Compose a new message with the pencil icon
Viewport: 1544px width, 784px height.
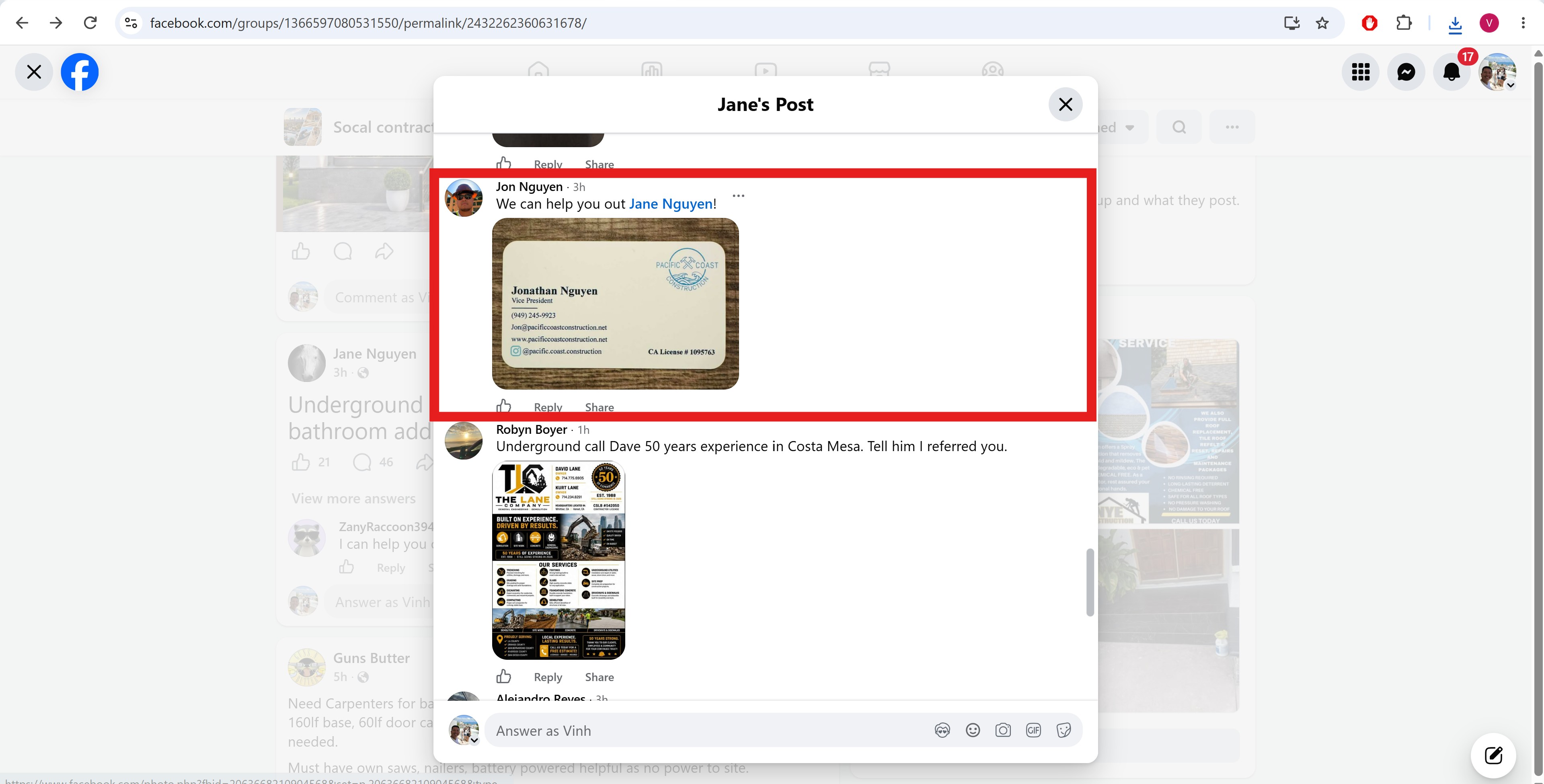(x=1493, y=755)
